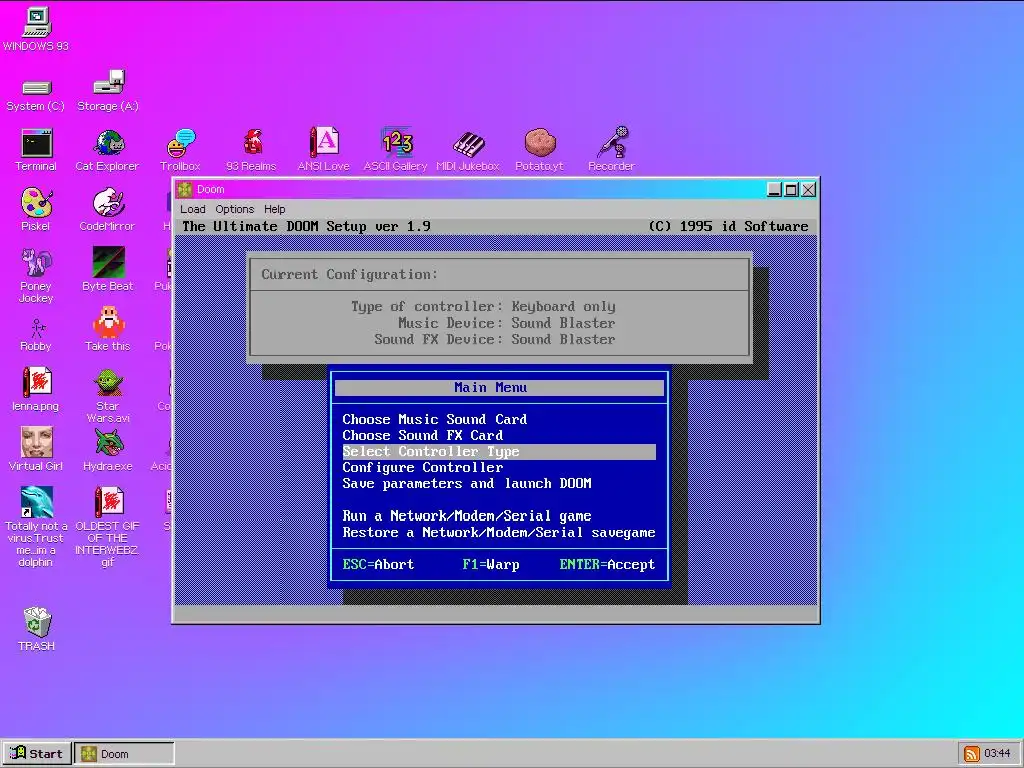Click the Start button on taskbar

[37, 754]
